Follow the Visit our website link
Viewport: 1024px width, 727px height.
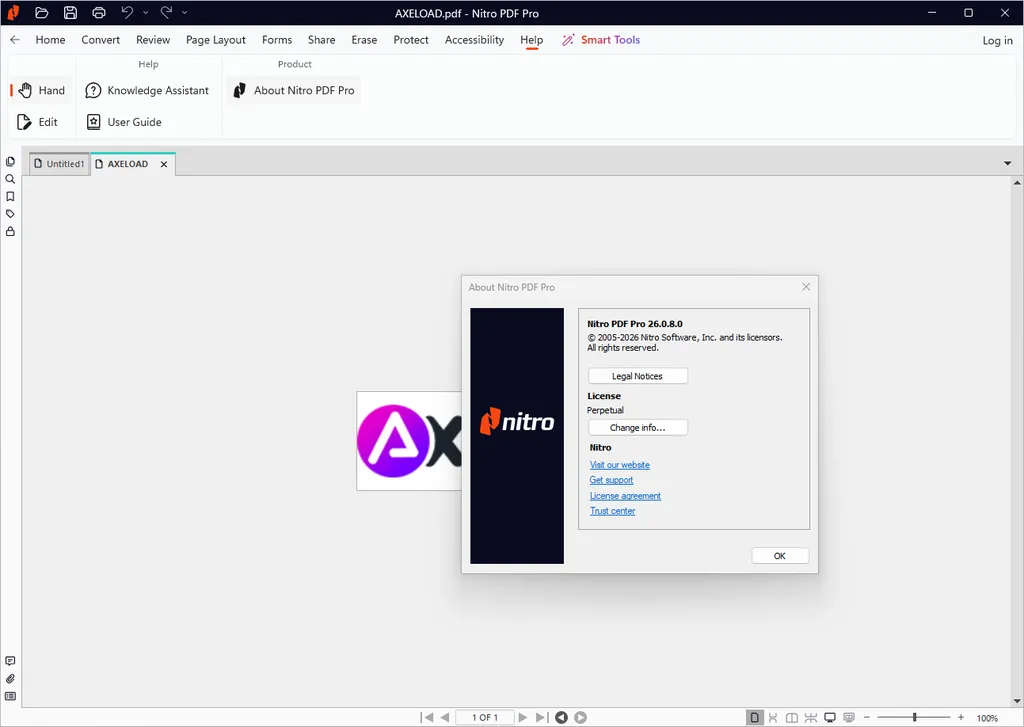[x=619, y=465]
